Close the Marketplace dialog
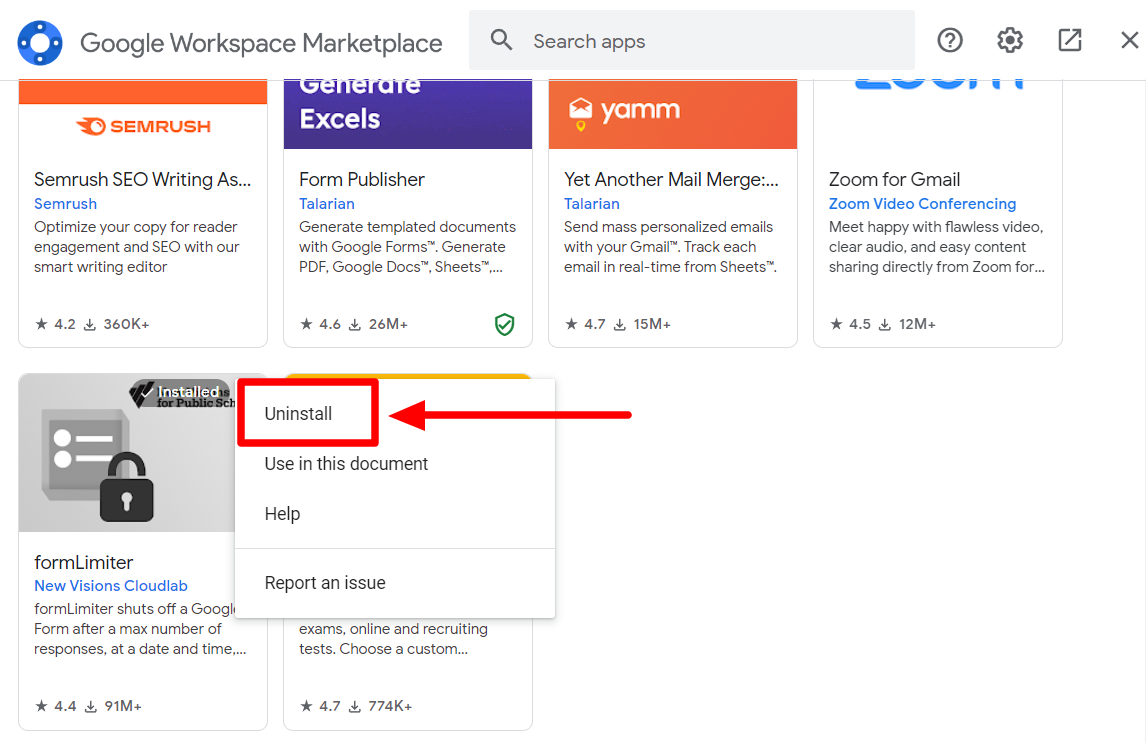 [x=1129, y=39]
